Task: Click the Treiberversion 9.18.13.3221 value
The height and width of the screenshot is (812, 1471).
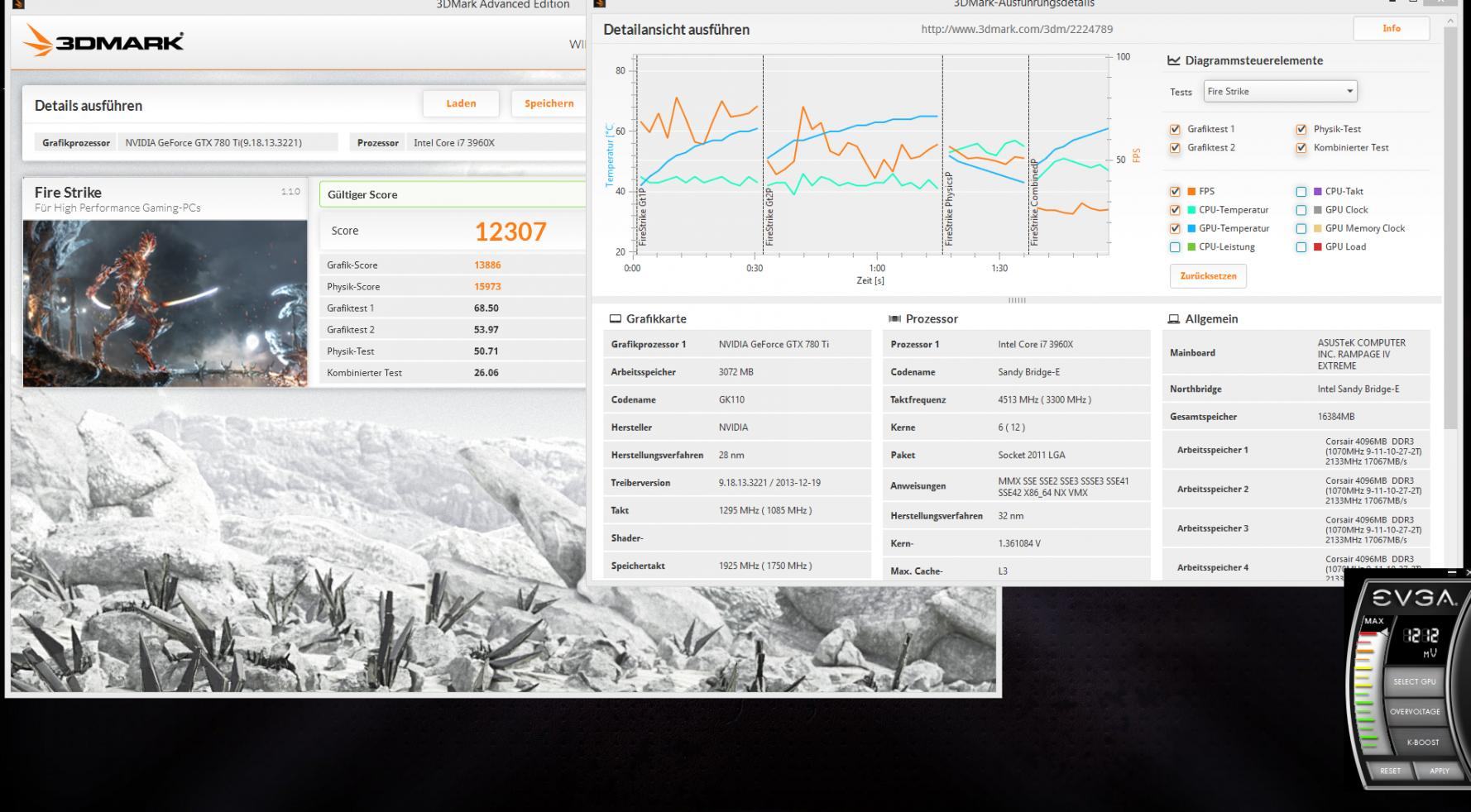Action: pyautogui.click(x=769, y=483)
